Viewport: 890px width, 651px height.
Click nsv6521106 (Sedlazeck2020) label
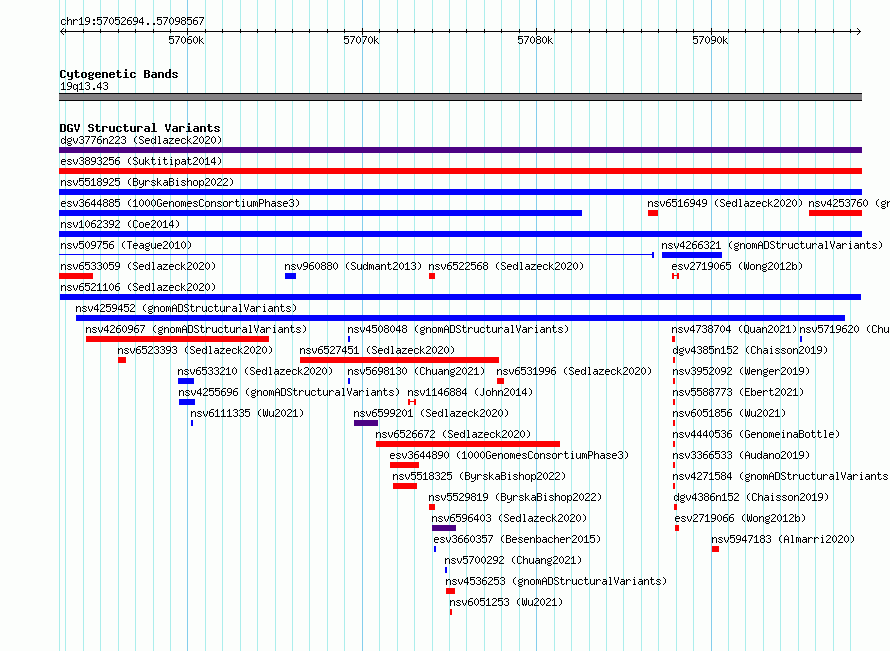click(x=138, y=287)
